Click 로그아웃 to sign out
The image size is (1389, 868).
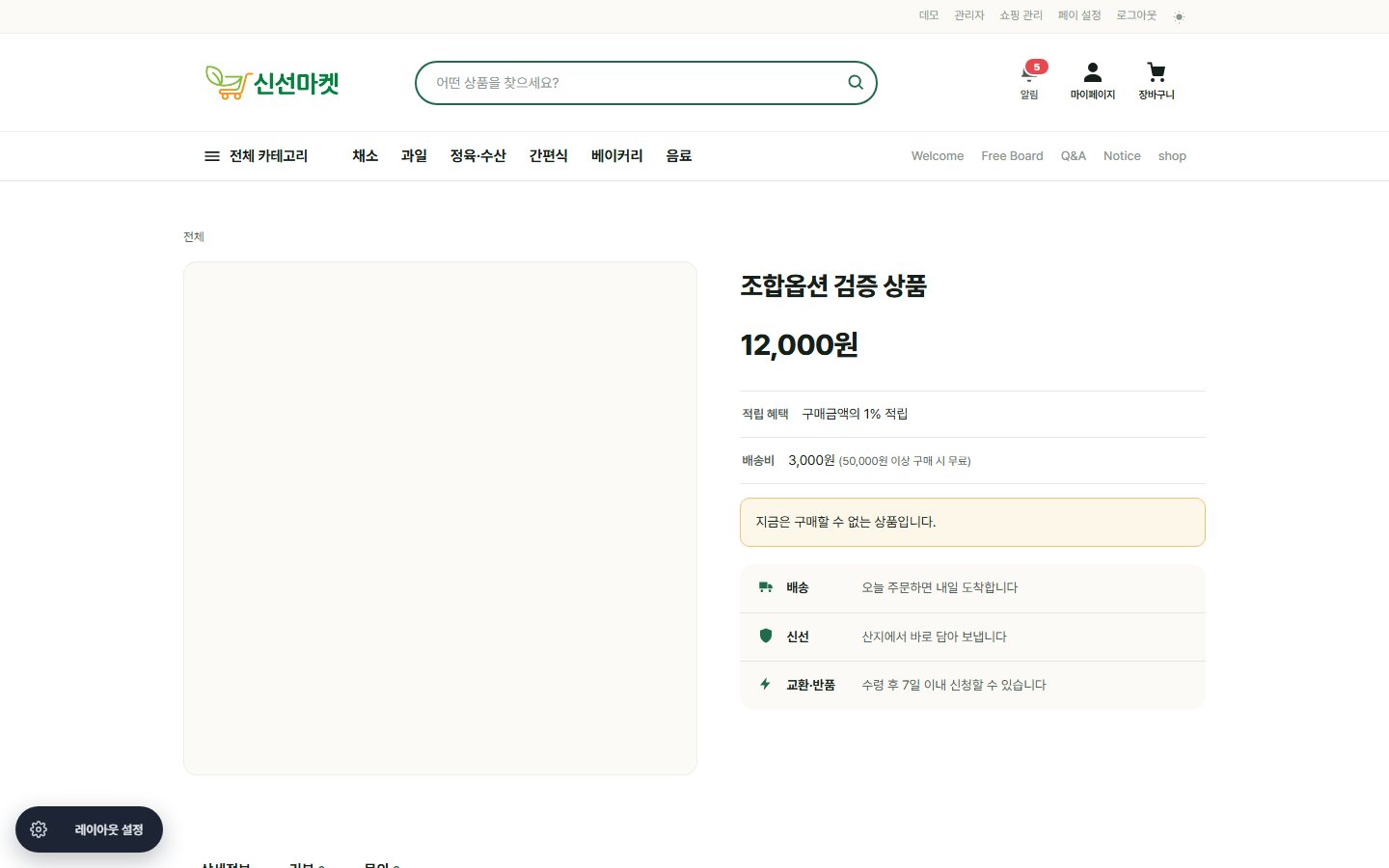click(x=1136, y=15)
